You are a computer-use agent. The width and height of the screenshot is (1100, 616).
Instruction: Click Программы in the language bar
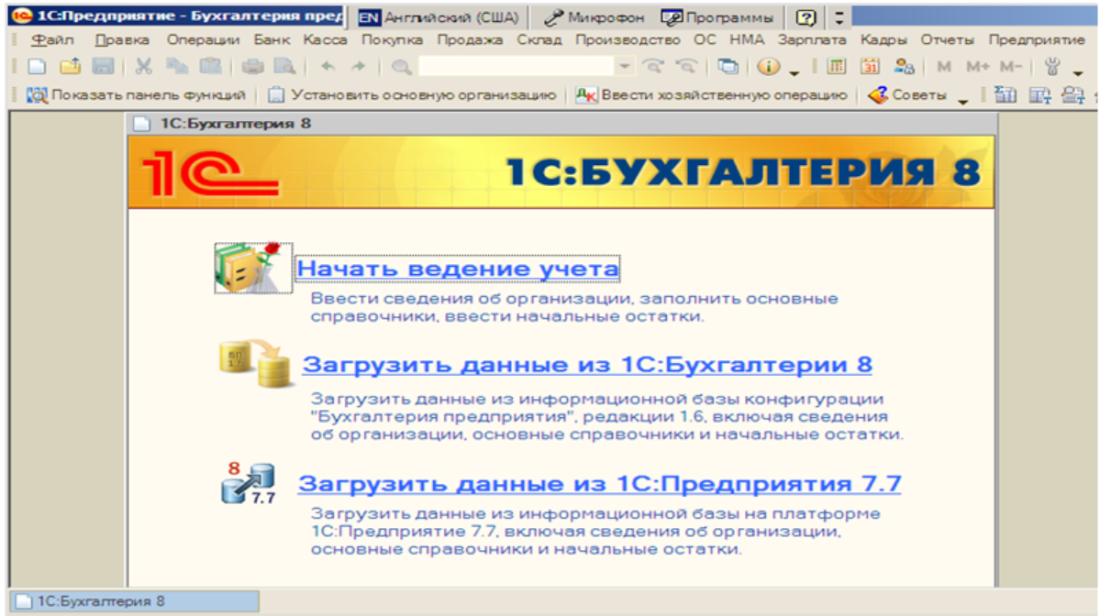[717, 18]
